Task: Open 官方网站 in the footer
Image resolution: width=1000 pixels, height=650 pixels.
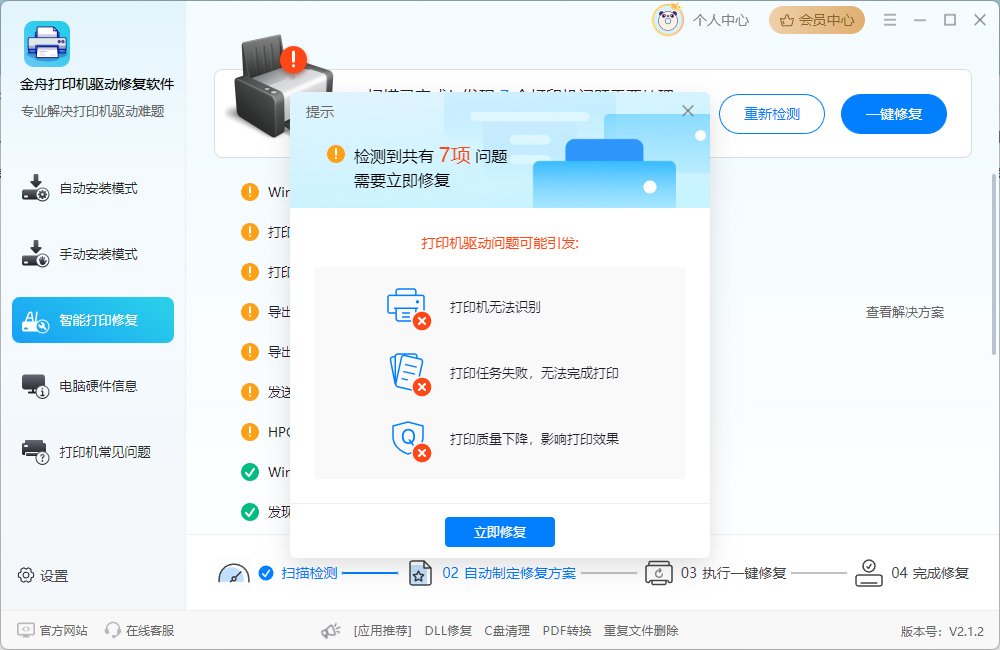Action: click(x=52, y=630)
